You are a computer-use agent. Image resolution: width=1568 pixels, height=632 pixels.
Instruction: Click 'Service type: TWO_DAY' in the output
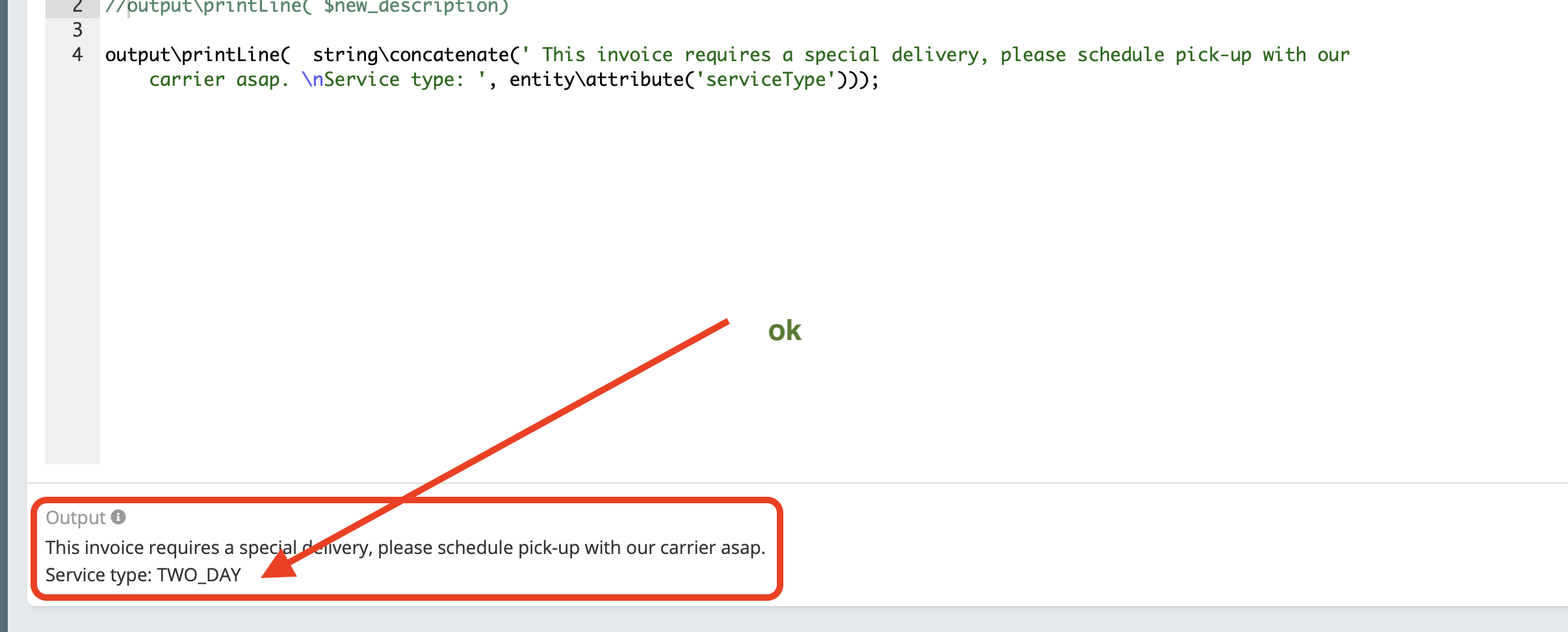pyautogui.click(x=143, y=575)
